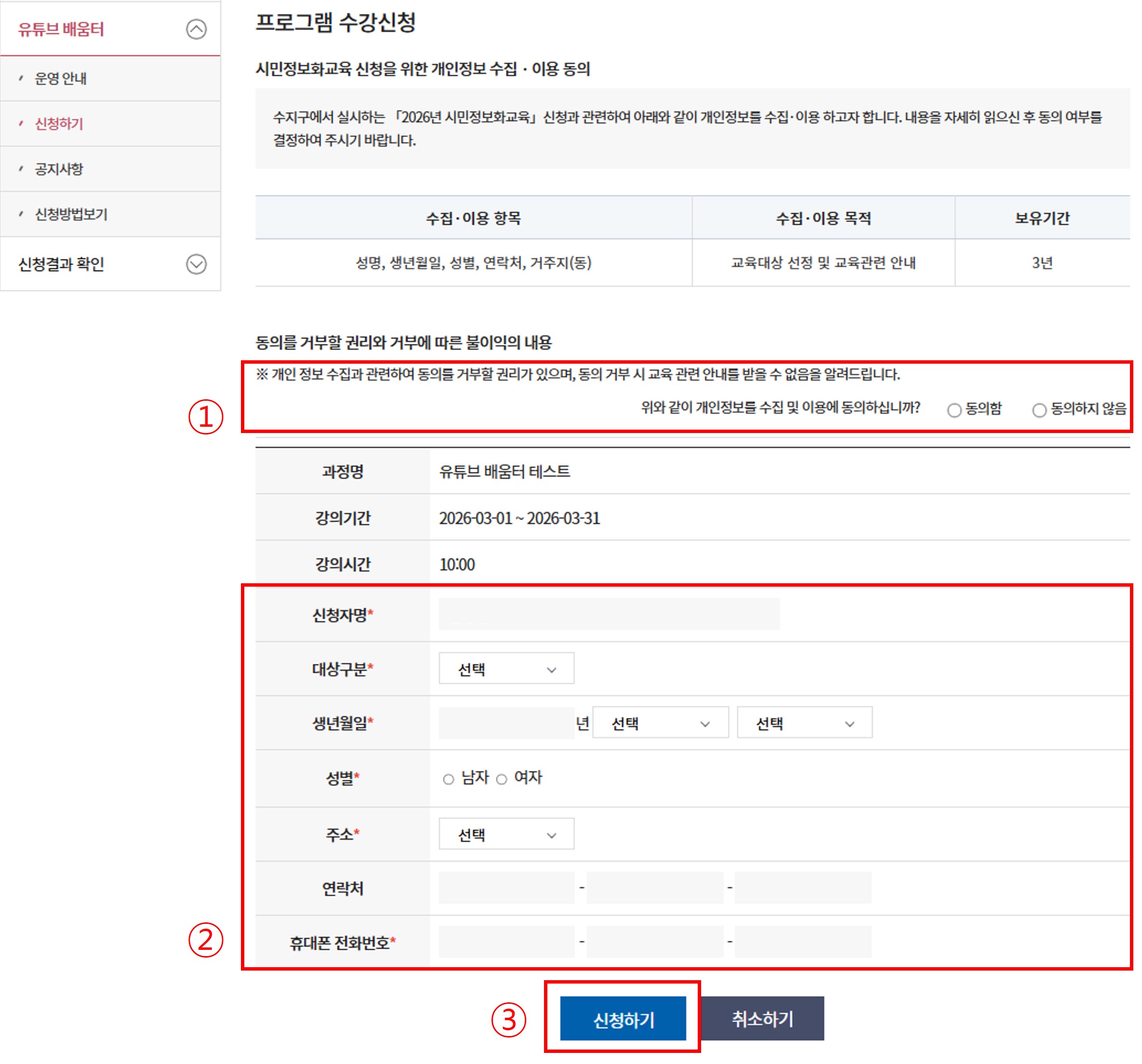Open the 운영 안내 menu item
Image resolution: width=1142 pixels, height=1064 pixels.
click(60, 78)
